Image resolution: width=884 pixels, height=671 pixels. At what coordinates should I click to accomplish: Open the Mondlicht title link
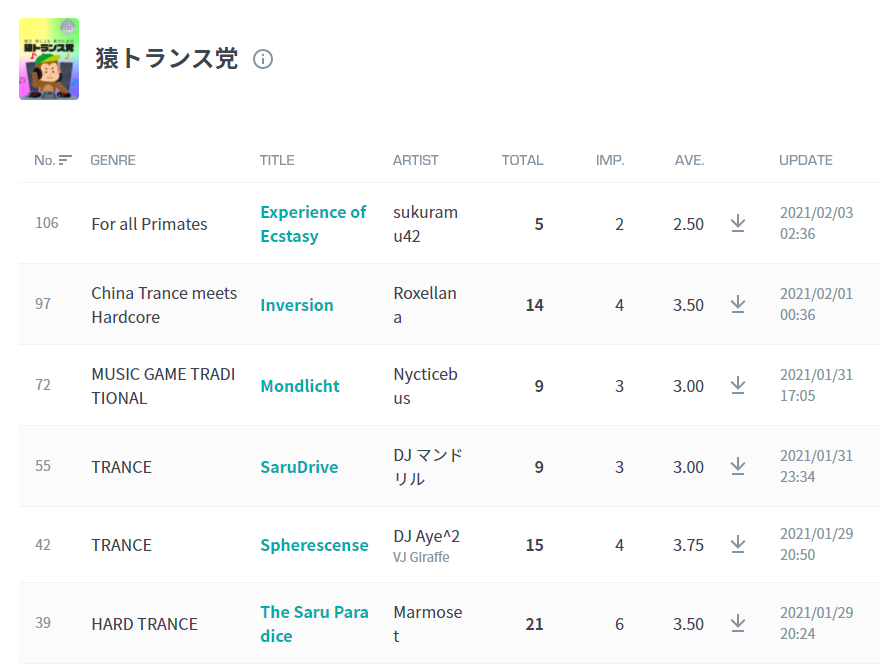pyautogui.click(x=300, y=386)
